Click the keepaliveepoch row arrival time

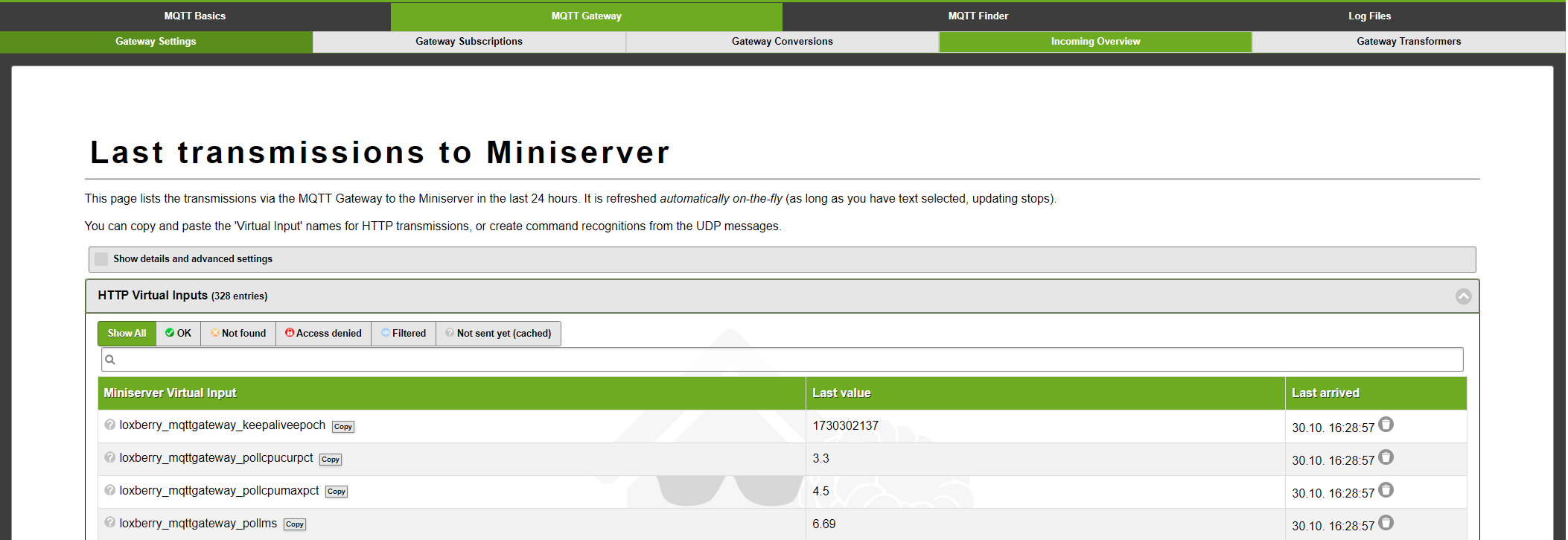1333,428
